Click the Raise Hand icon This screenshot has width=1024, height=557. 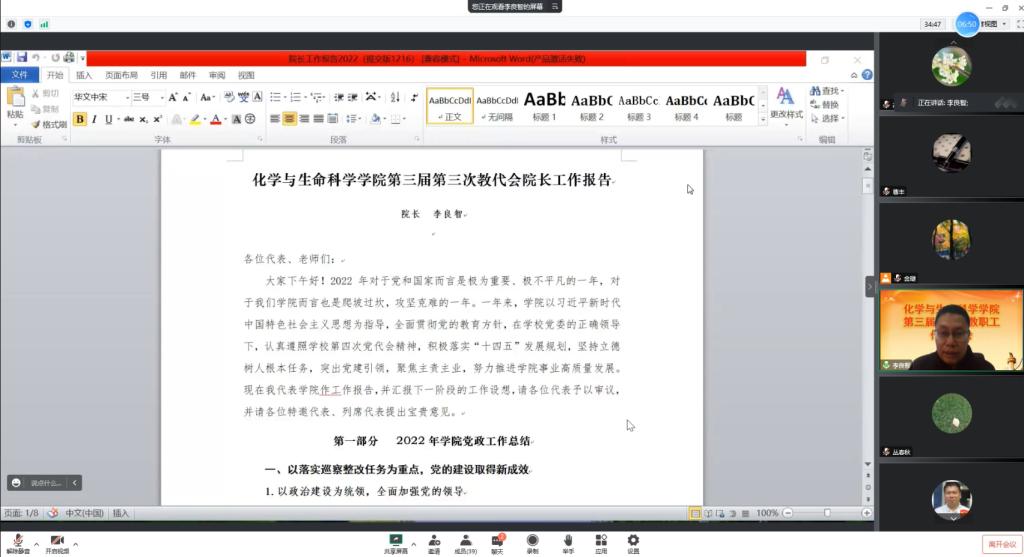pos(567,541)
